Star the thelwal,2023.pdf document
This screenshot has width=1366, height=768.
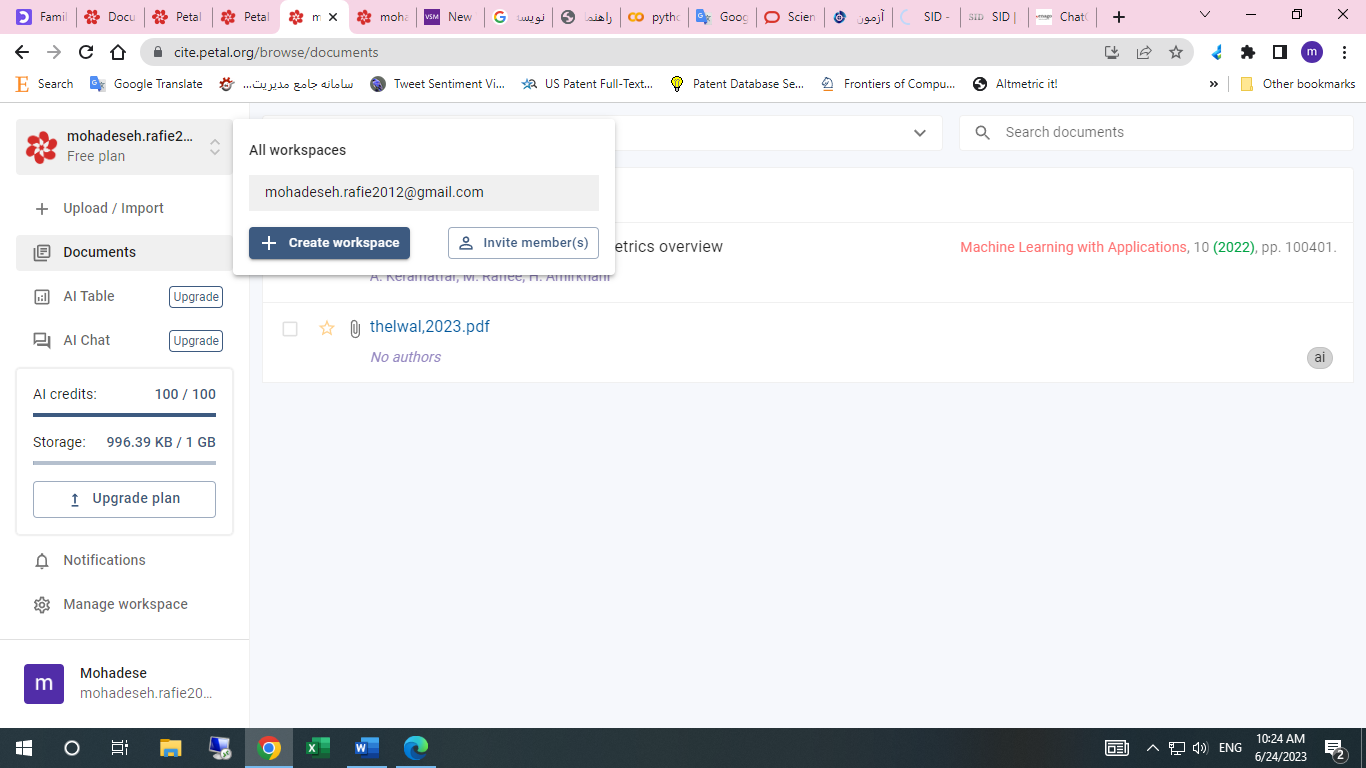click(x=327, y=328)
